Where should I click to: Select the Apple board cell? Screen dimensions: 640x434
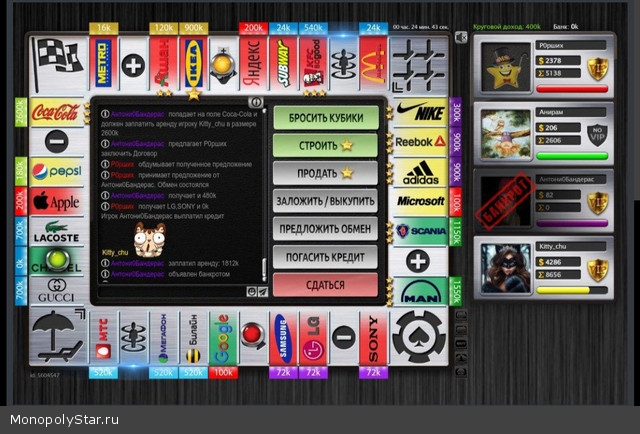(56, 201)
